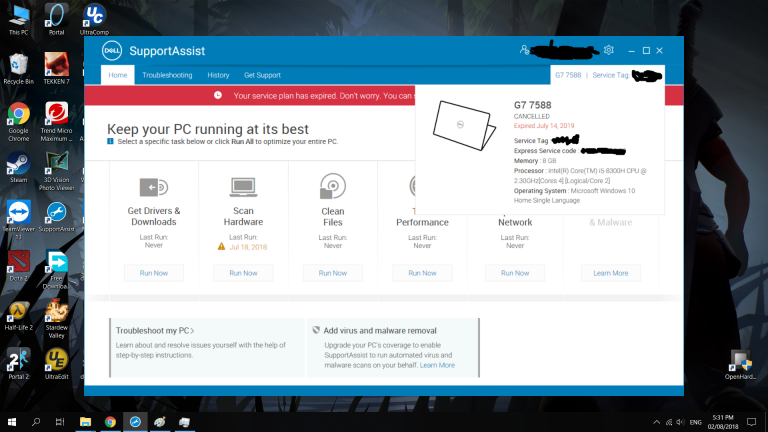Image resolution: width=768 pixels, height=432 pixels.
Task: Open 3D Vision Photo Viewer shortcut
Action: tap(56, 171)
